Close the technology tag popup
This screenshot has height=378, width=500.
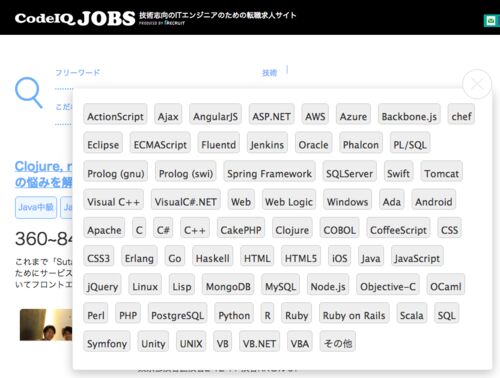[x=477, y=84]
